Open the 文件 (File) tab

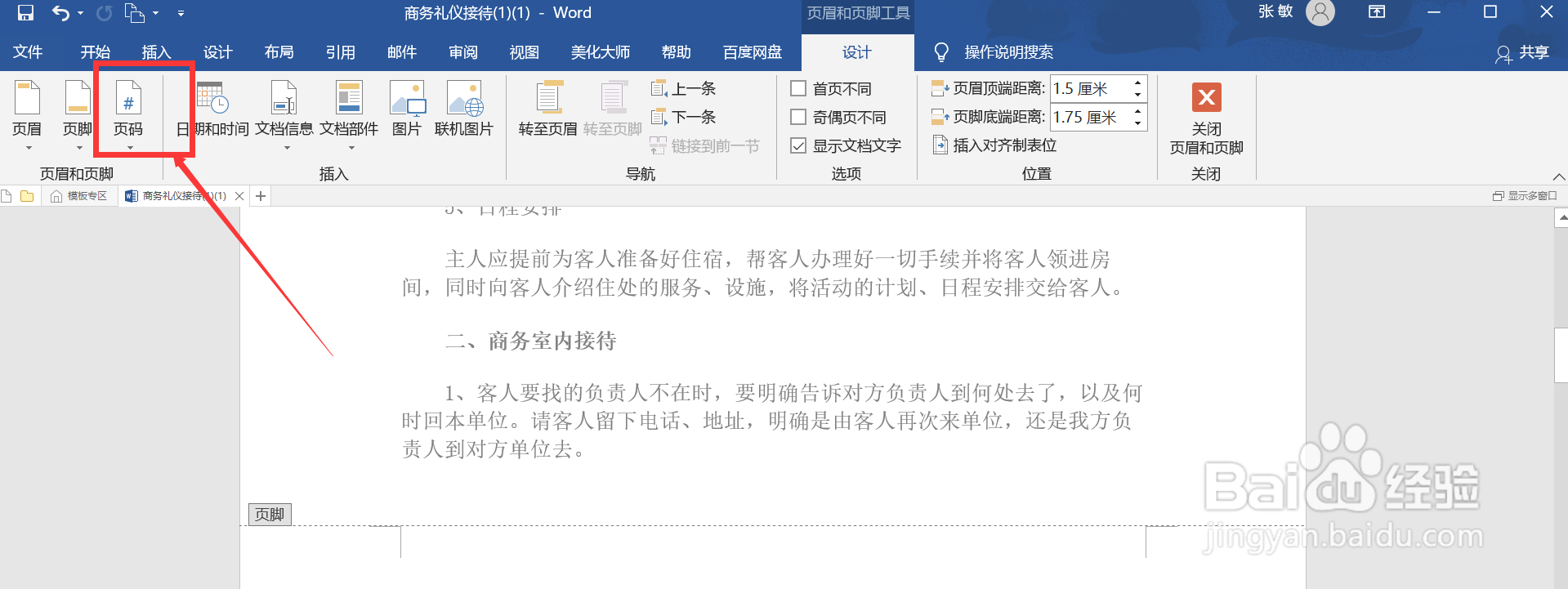(28, 52)
